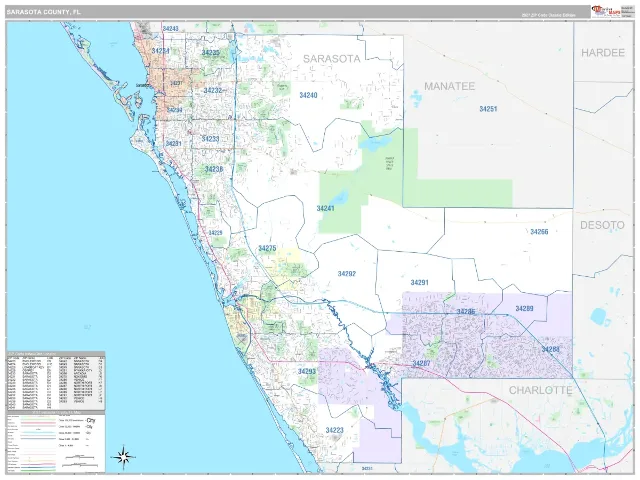640x480 pixels.
Task: Select the 'SARASOTA COUNTY, FL' map title
Action: [44, 12]
